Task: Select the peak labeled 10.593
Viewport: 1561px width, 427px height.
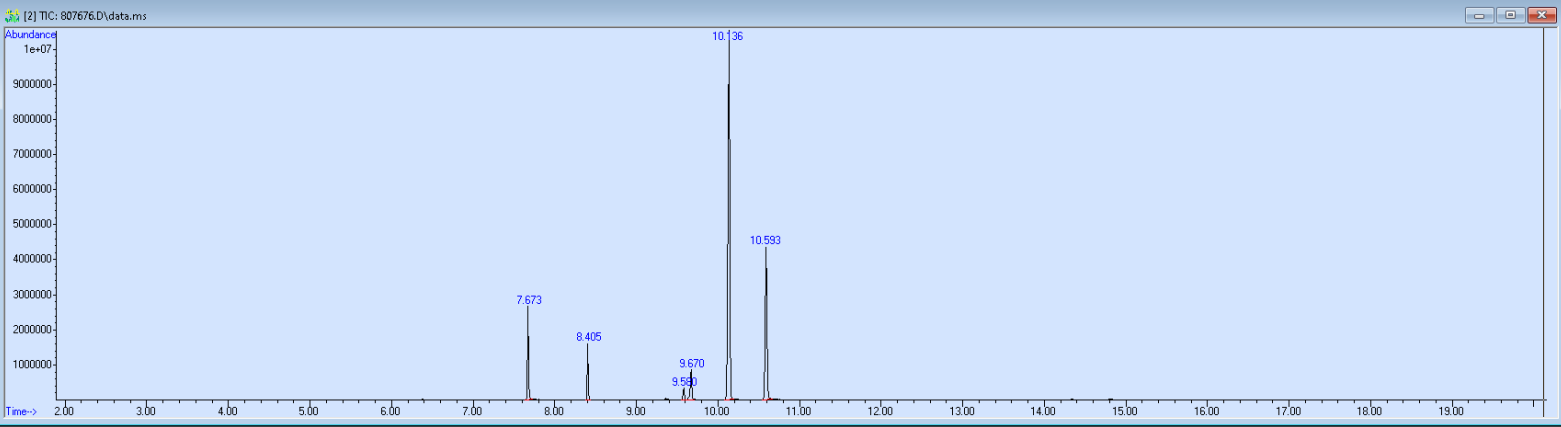Action: coord(765,240)
